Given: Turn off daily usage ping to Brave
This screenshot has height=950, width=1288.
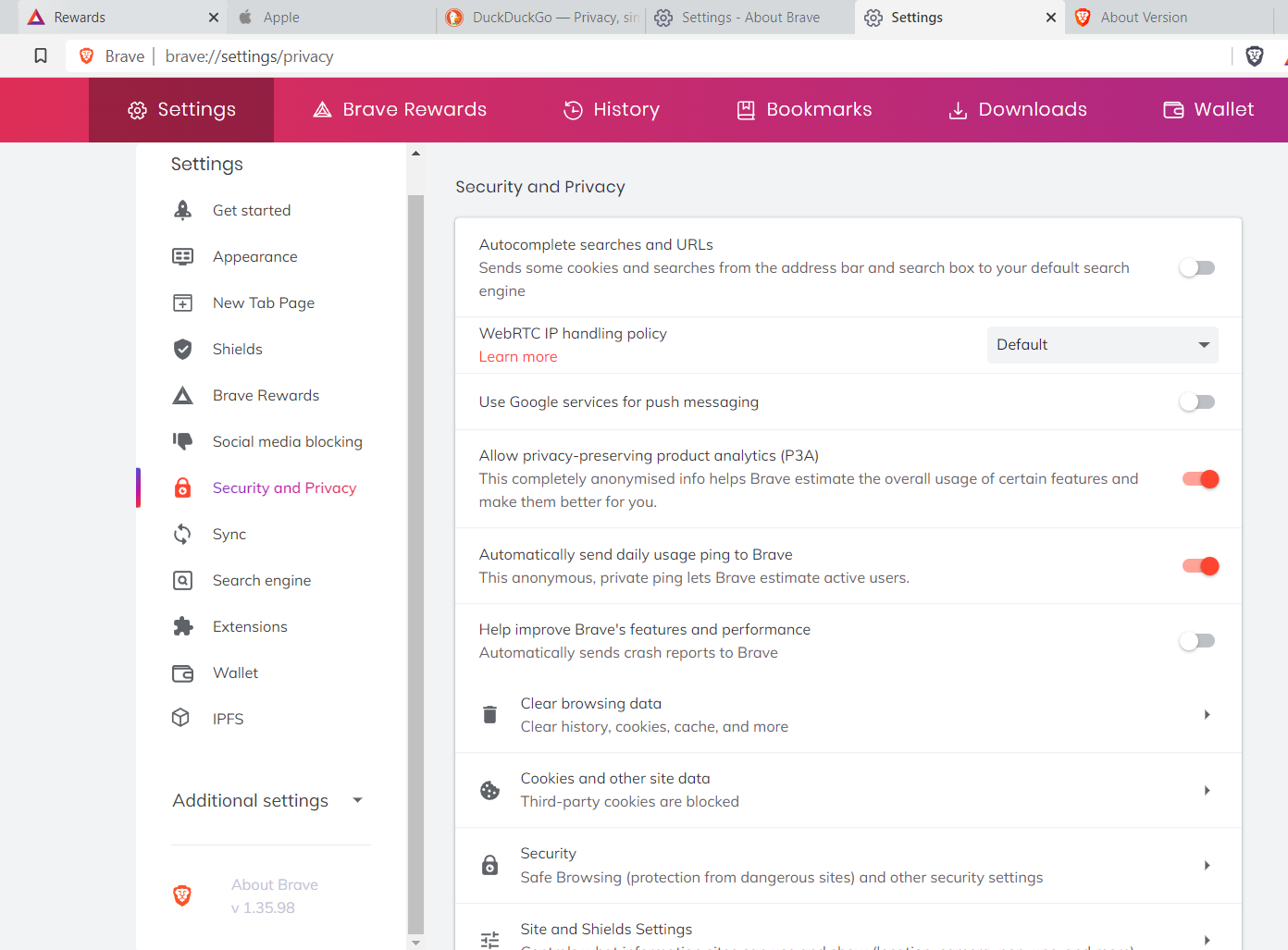Looking at the screenshot, I should click(1199, 565).
